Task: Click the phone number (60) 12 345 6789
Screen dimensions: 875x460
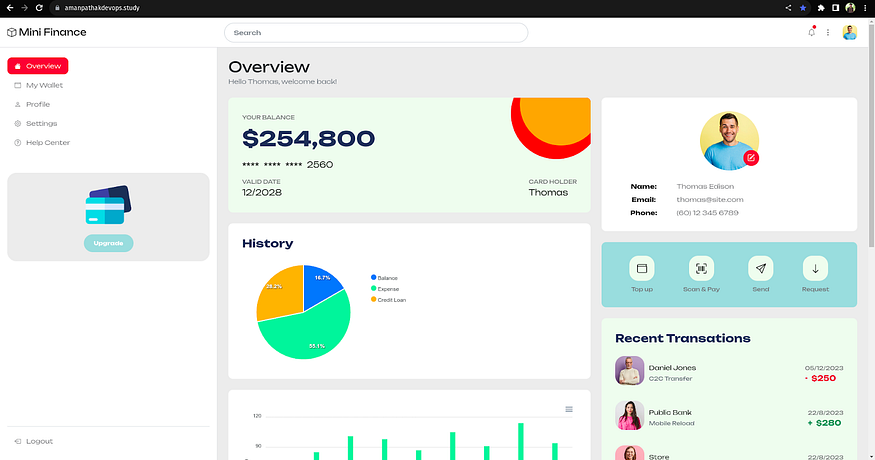Action: click(x=707, y=213)
